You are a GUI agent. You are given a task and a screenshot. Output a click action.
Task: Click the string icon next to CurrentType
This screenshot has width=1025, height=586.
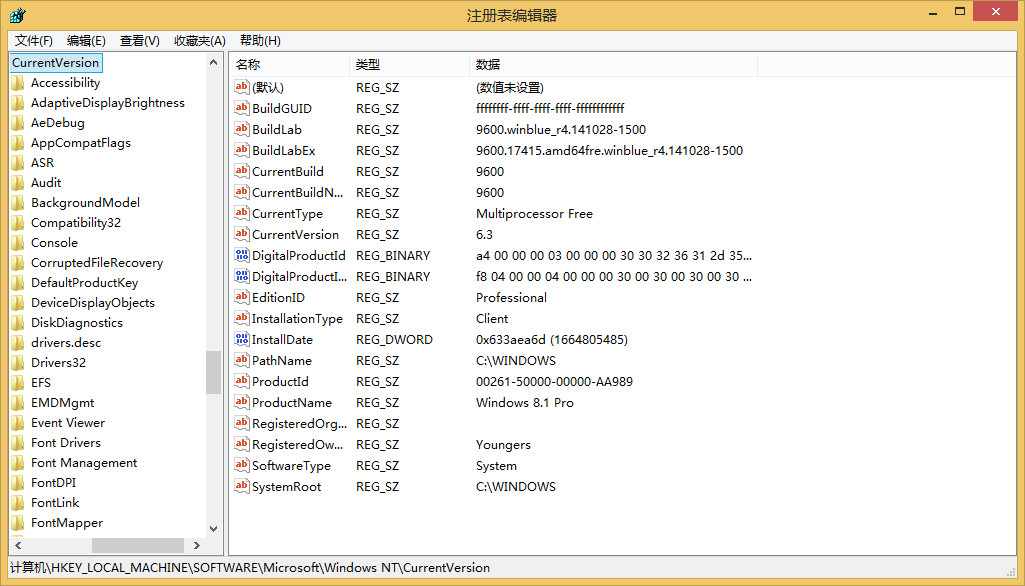coord(242,213)
